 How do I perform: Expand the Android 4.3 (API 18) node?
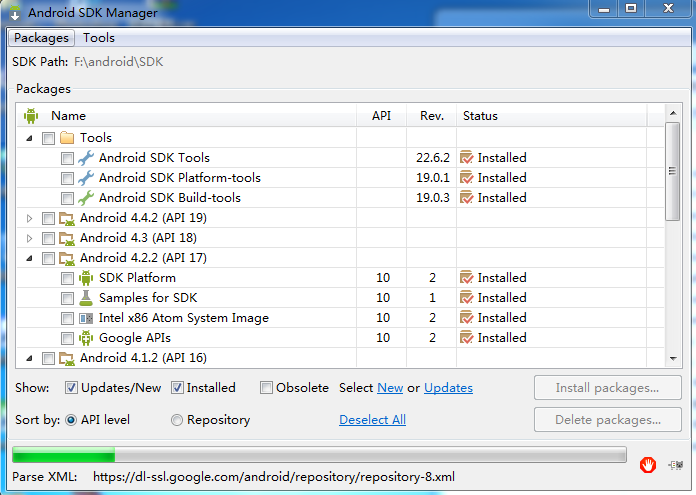click(29, 238)
